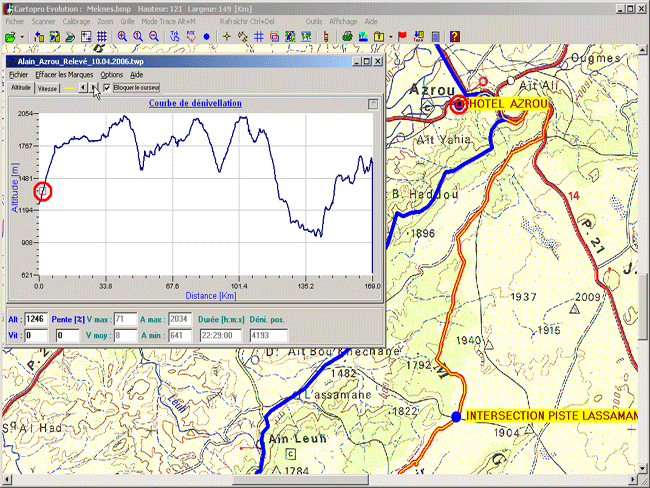Screen dimensions: 650x488
Task: Click the yellow question mark help icon
Action: coord(455,37)
